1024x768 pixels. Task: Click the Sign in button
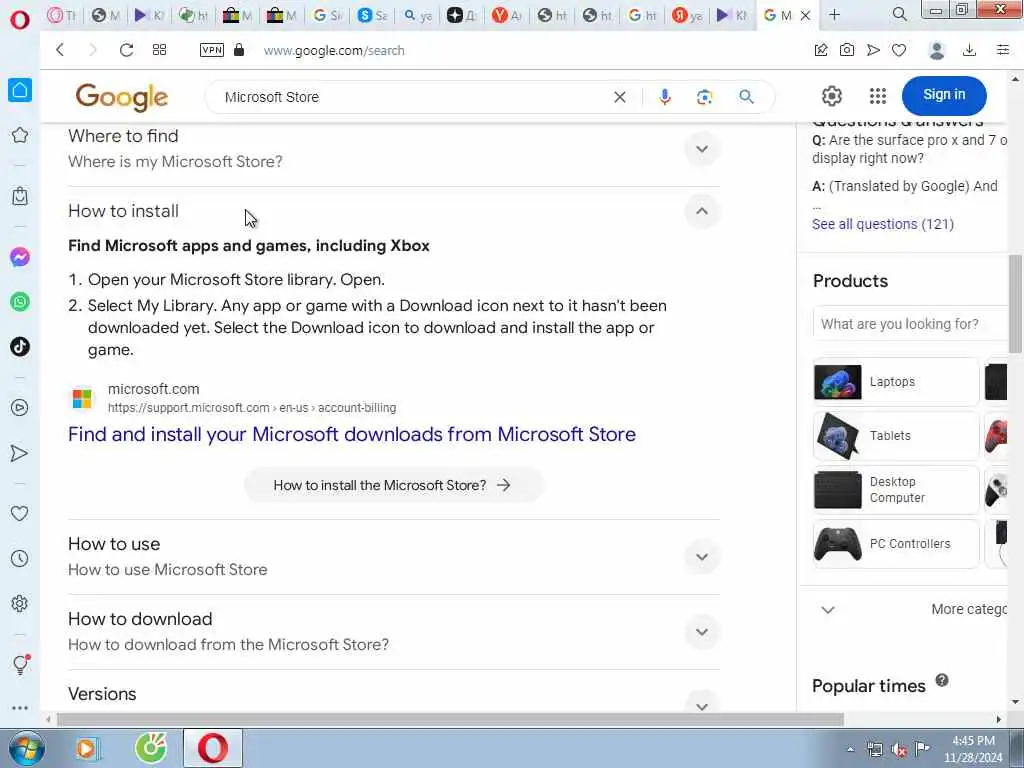click(944, 95)
